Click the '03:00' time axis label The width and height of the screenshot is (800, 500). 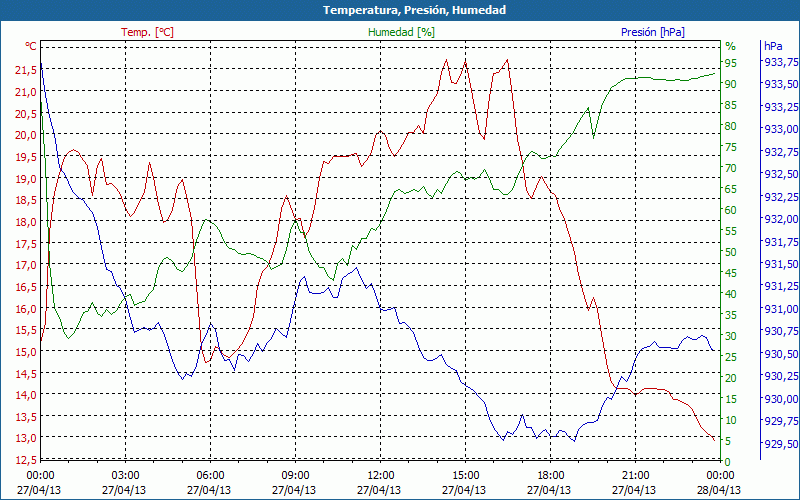click(x=125, y=475)
